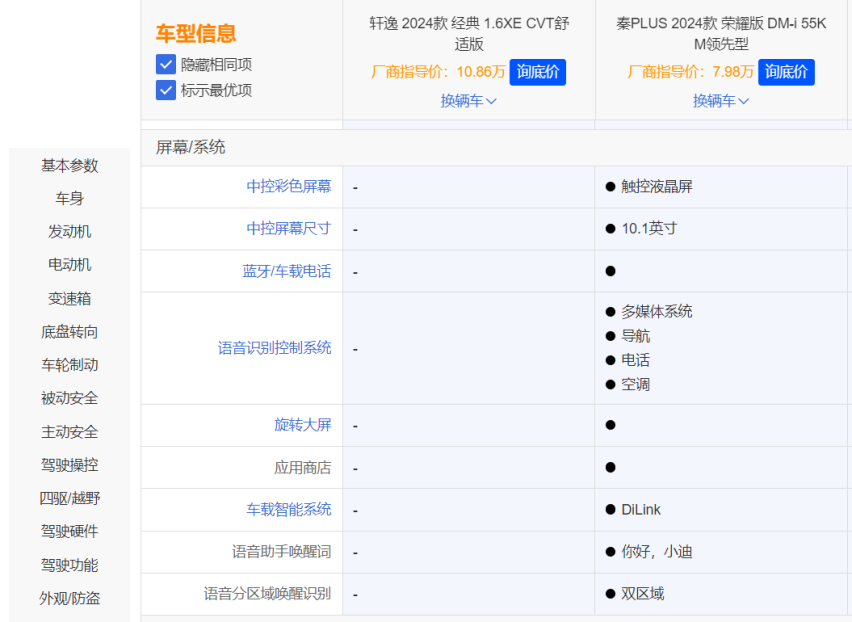
Task: Click the 多媒体系统 entry
Action: (x=656, y=311)
